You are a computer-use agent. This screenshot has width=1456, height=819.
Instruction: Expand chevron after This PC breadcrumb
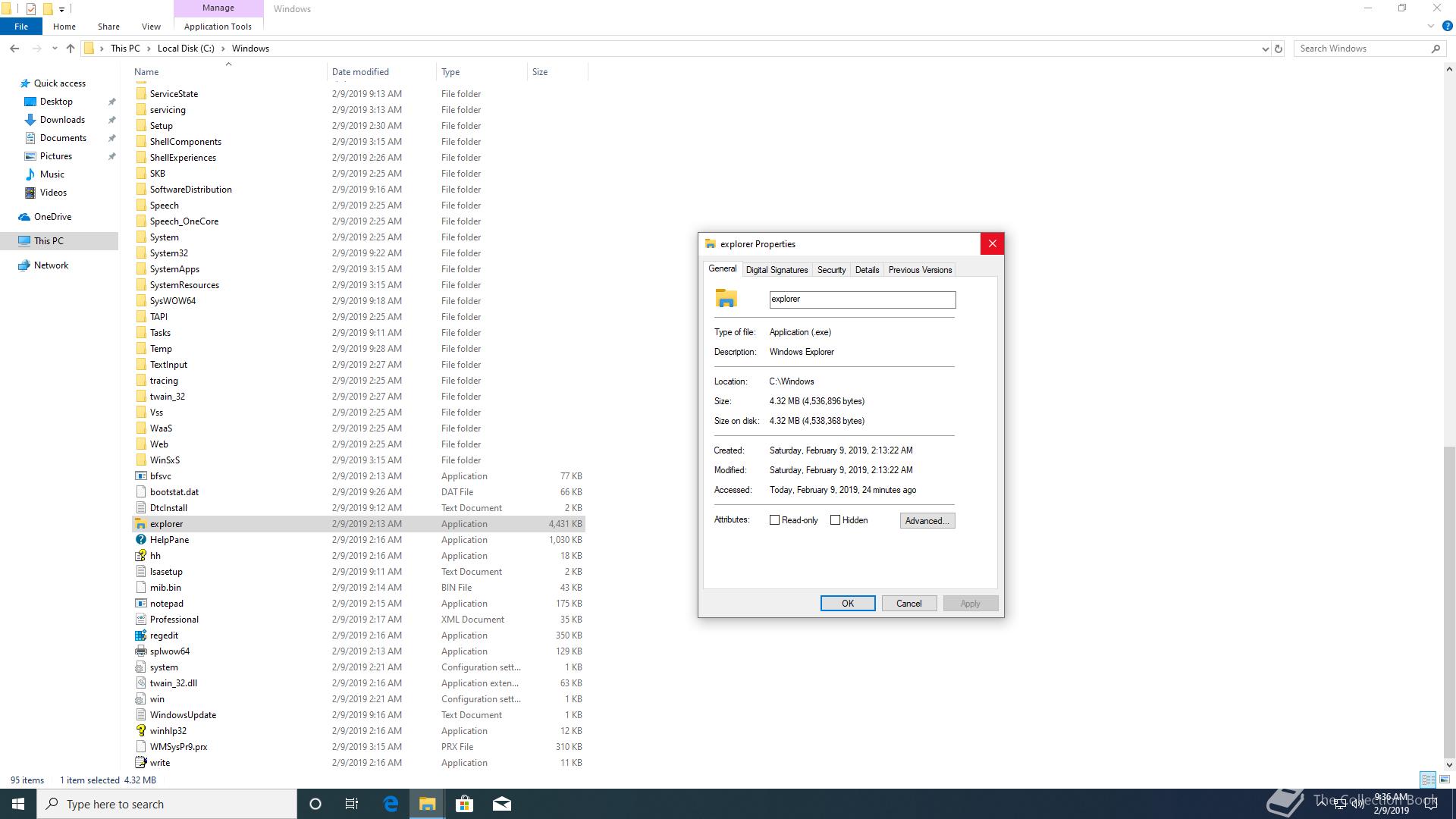pyautogui.click(x=149, y=49)
